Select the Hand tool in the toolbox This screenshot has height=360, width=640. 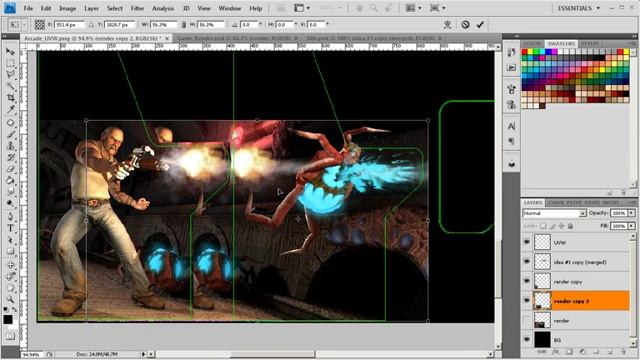point(10,288)
